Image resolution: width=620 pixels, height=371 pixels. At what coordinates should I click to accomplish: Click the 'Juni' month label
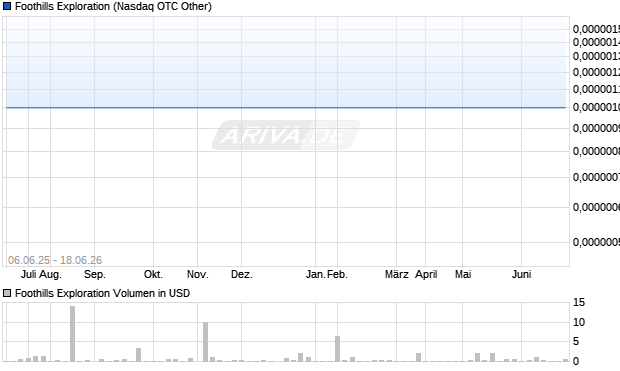point(522,274)
